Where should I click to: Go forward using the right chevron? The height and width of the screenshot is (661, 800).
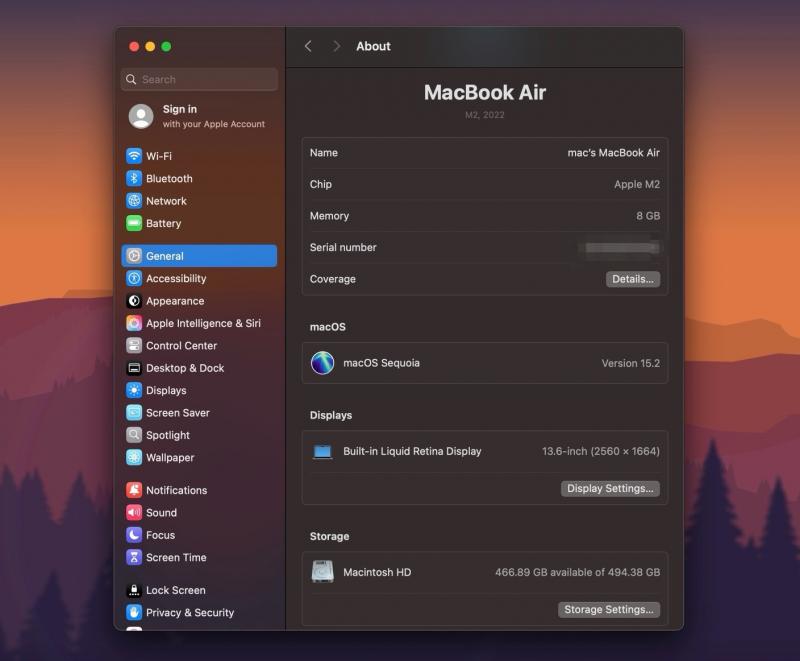tap(336, 46)
